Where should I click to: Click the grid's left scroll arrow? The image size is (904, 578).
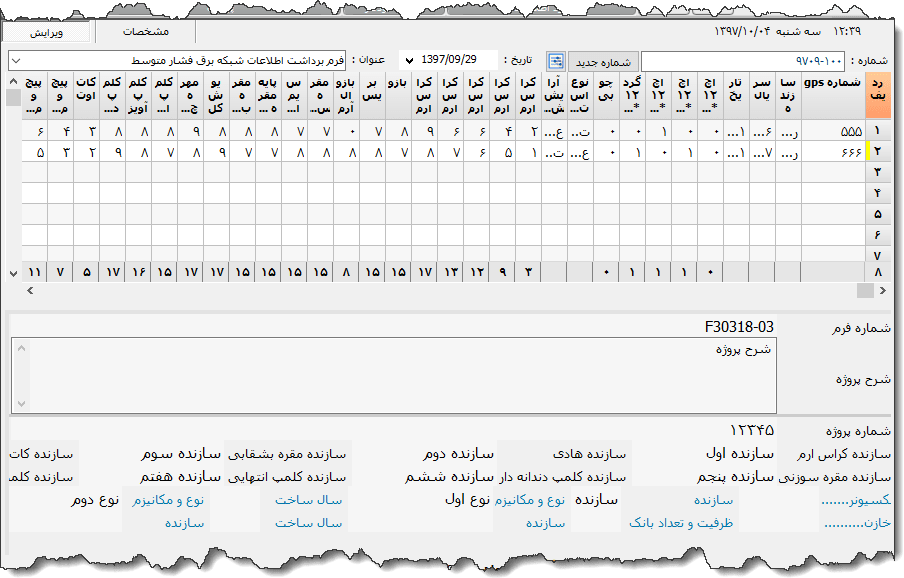(x=27, y=290)
